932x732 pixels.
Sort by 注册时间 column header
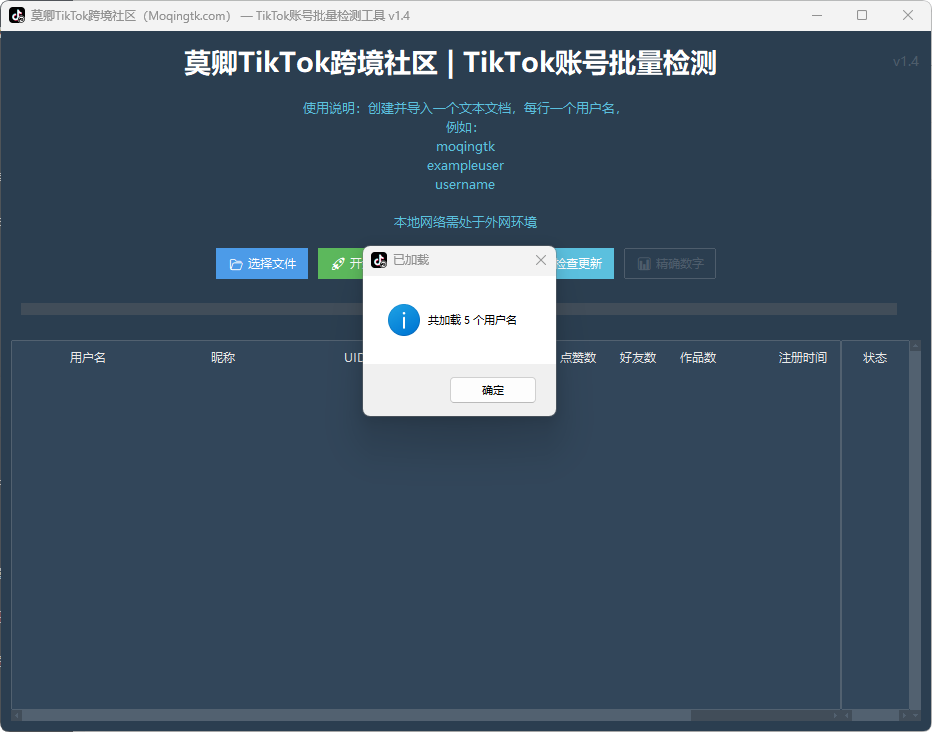(x=802, y=358)
